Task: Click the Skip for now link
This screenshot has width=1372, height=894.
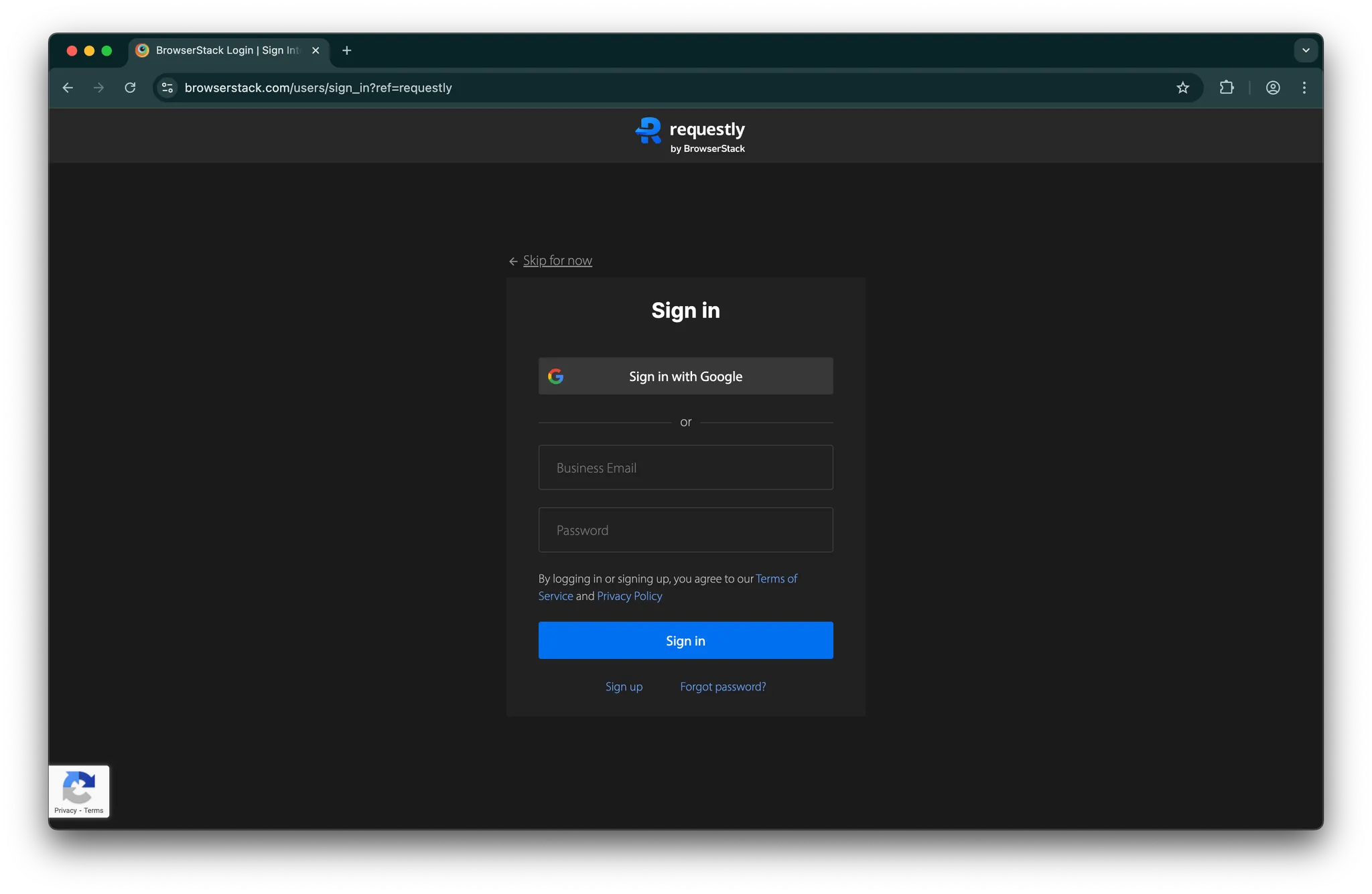Action: coord(557,260)
